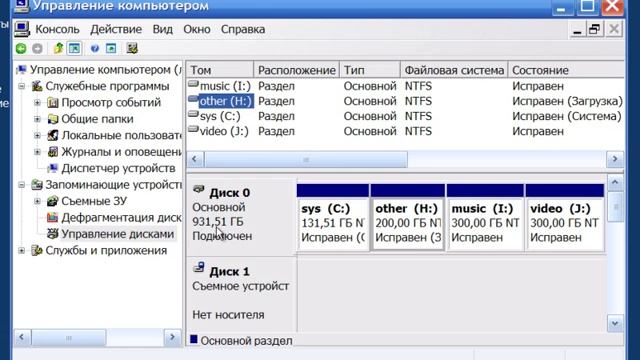Click tree pane scroll left arrow
This screenshot has width=640, height=360.
tap(22, 337)
